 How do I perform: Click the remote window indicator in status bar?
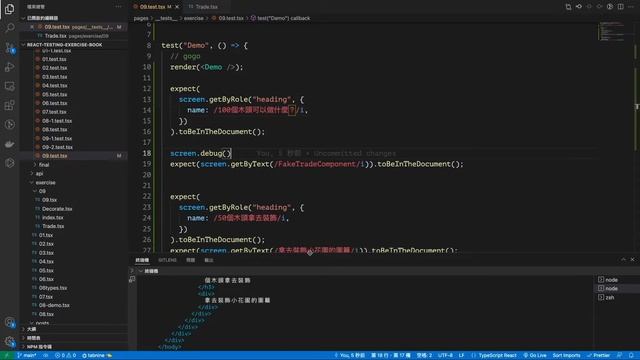click(x=7, y=356)
